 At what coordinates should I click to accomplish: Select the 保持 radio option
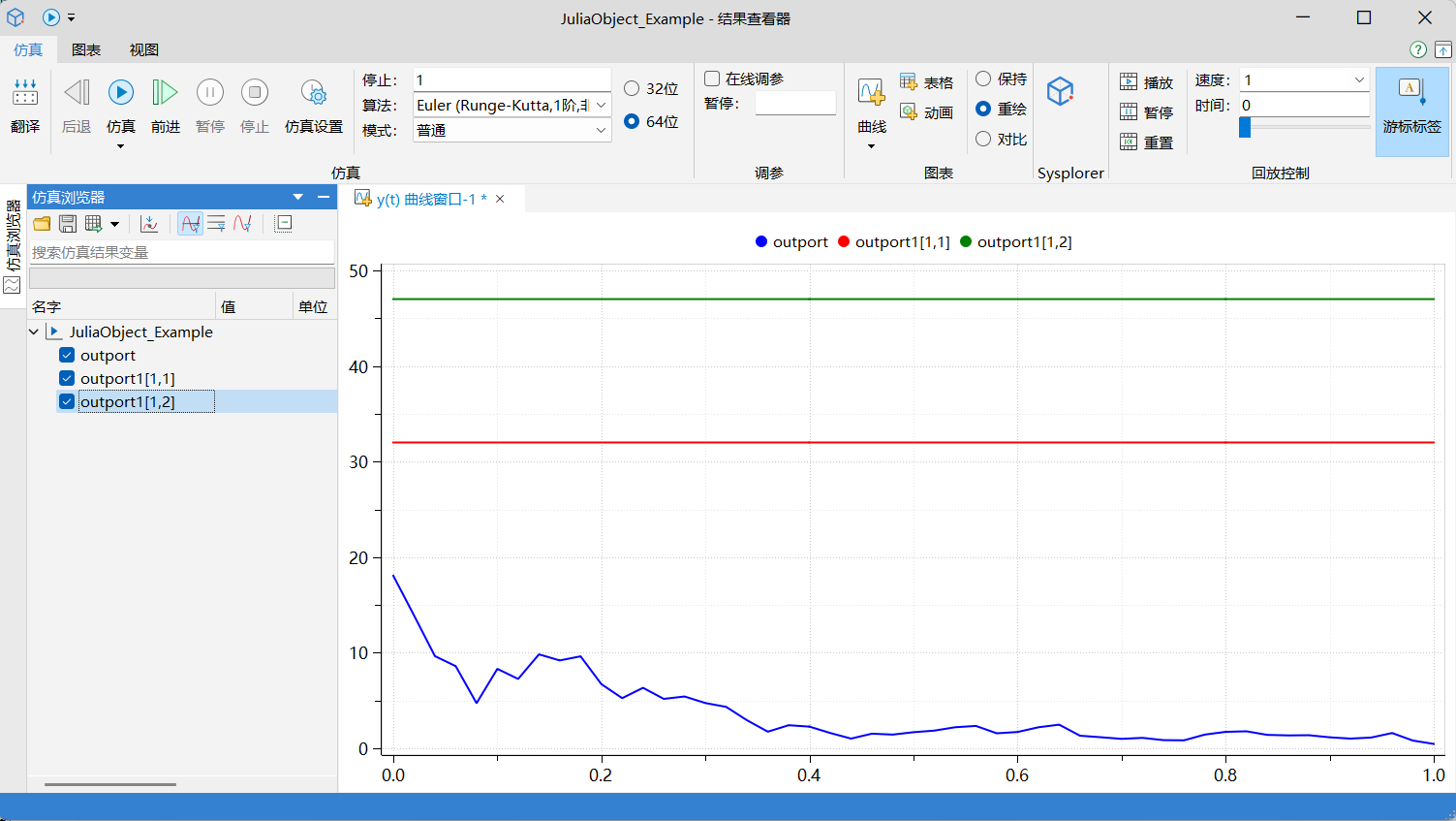click(983, 79)
